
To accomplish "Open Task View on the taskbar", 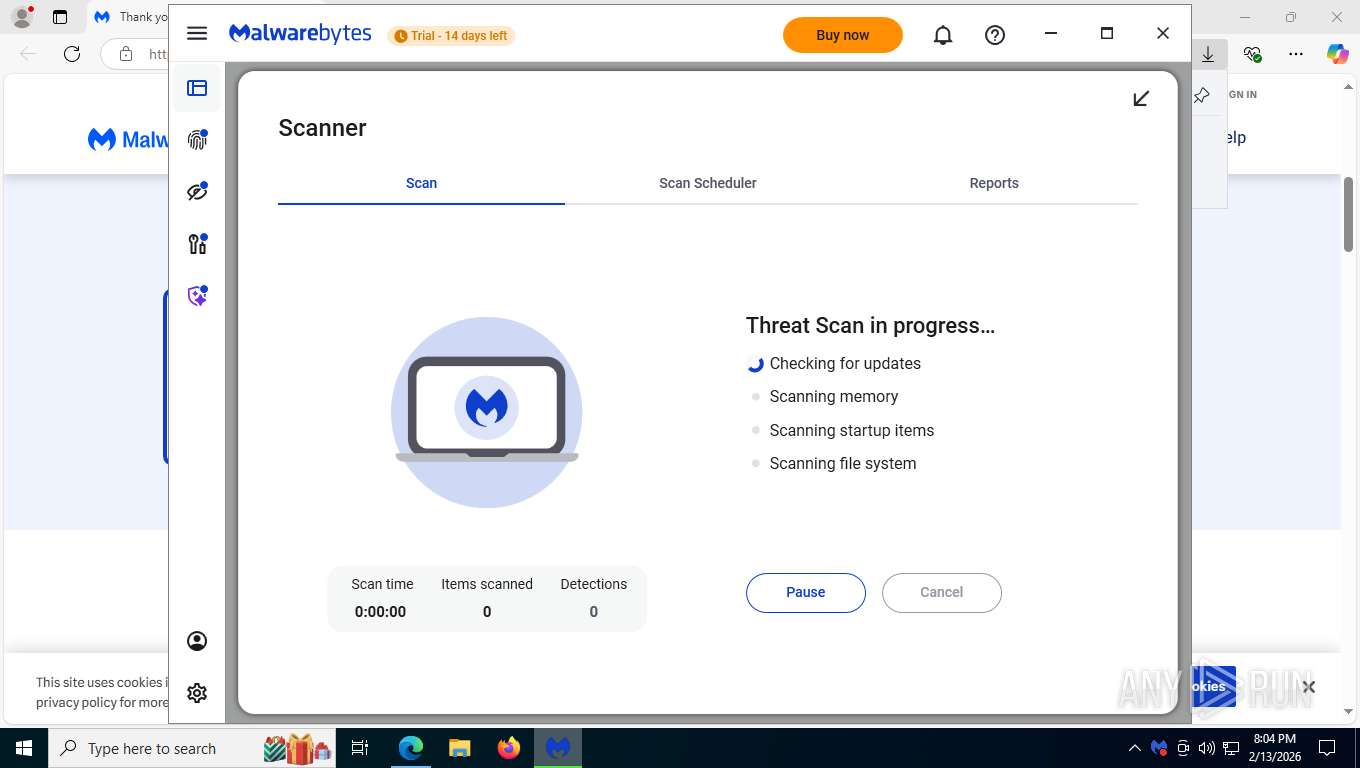I will coord(360,748).
